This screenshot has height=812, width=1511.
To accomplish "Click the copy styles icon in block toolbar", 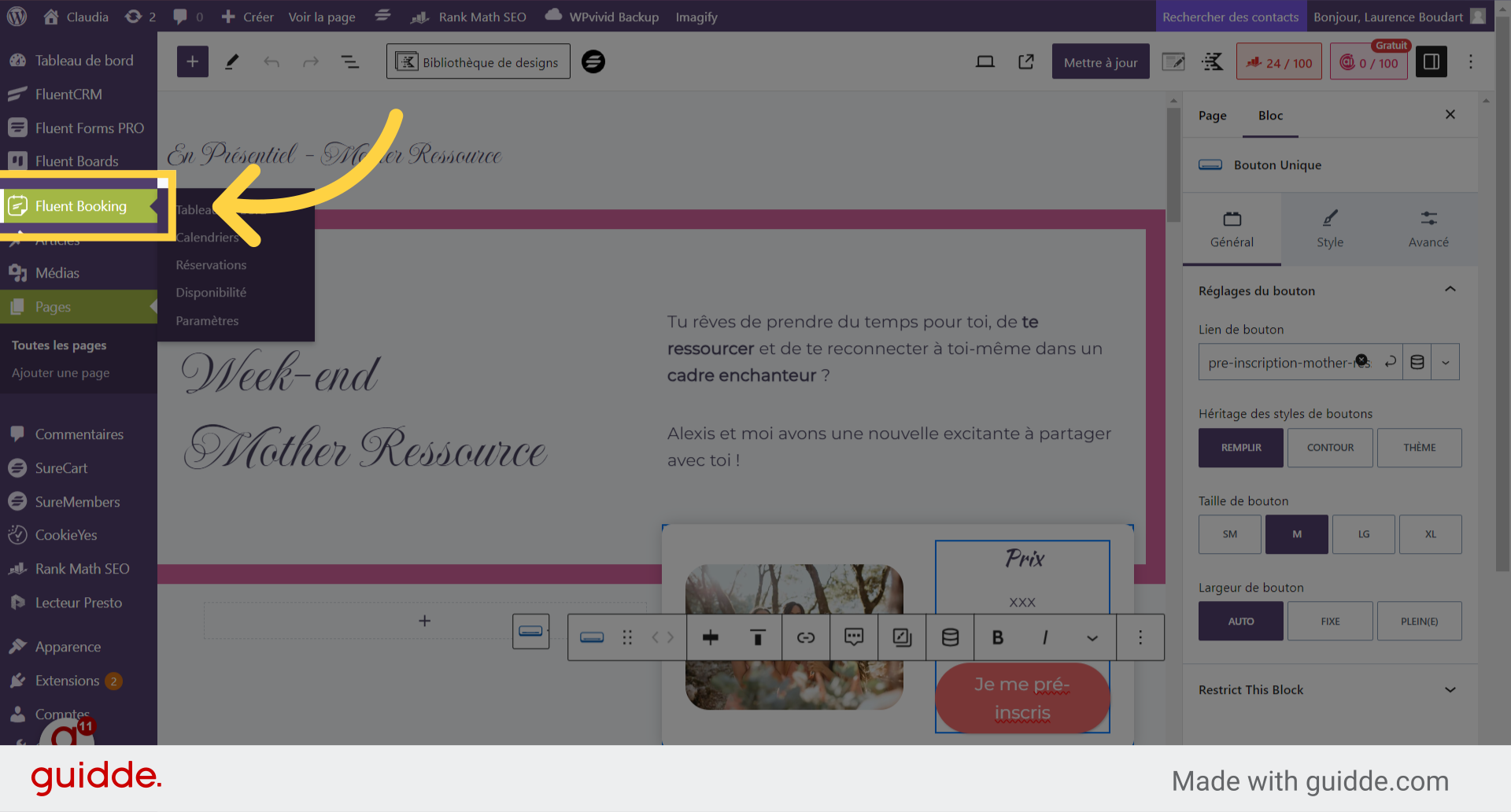I will 902,637.
